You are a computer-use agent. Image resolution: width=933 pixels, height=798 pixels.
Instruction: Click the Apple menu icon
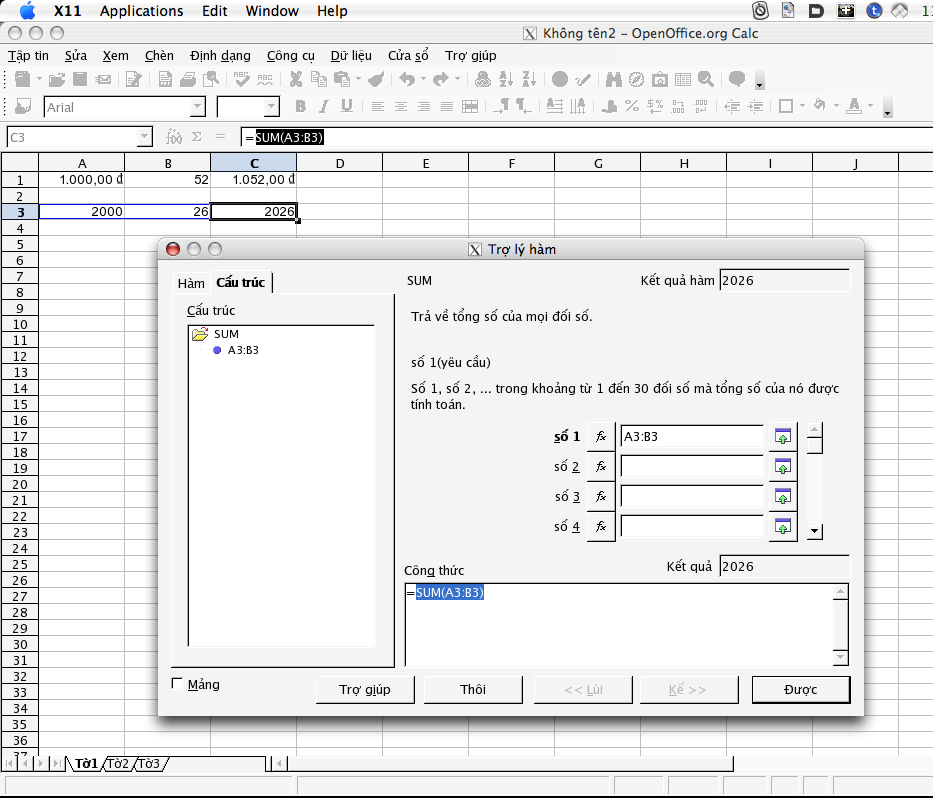point(27,11)
